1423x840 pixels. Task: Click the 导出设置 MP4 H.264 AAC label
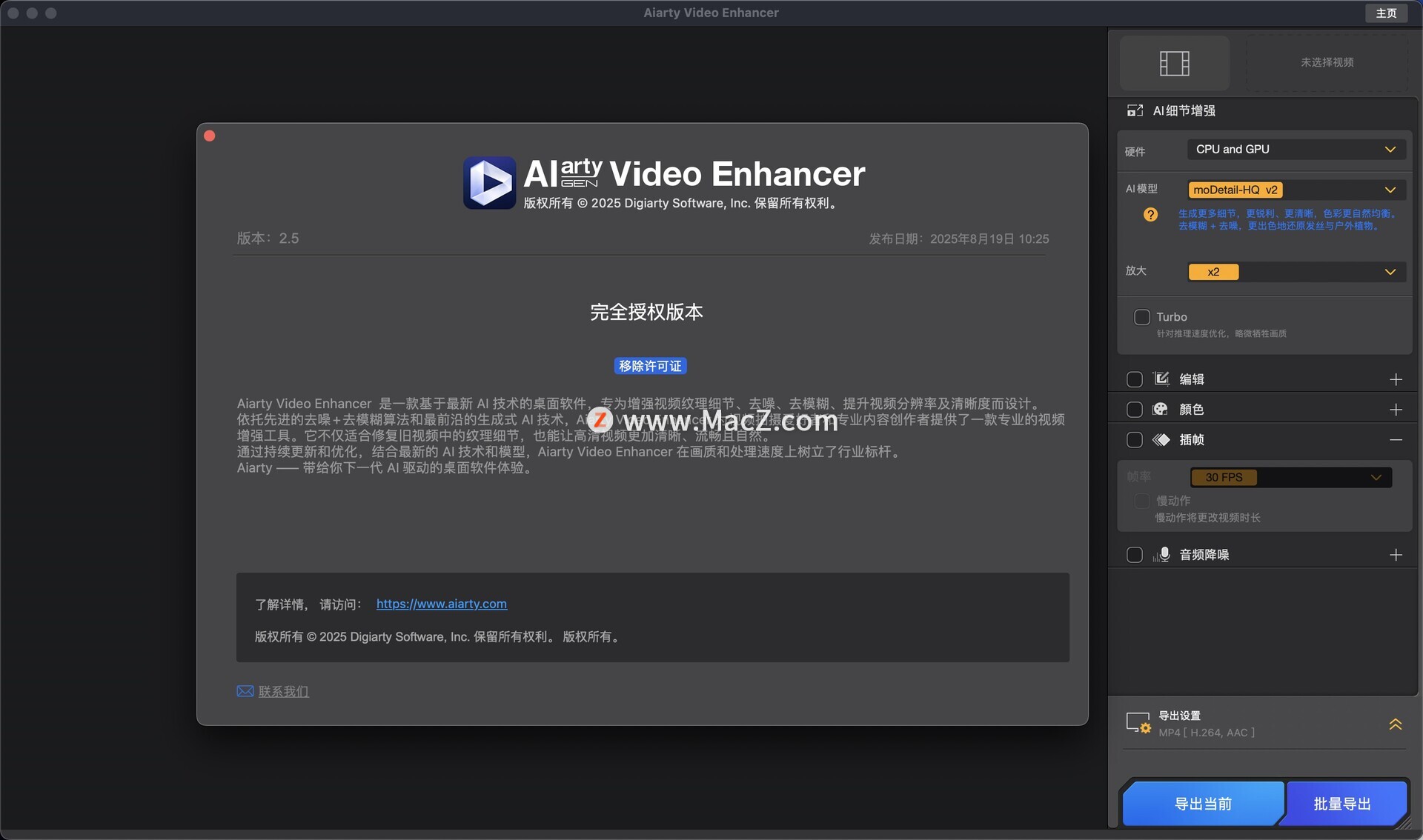pyautogui.click(x=1207, y=724)
